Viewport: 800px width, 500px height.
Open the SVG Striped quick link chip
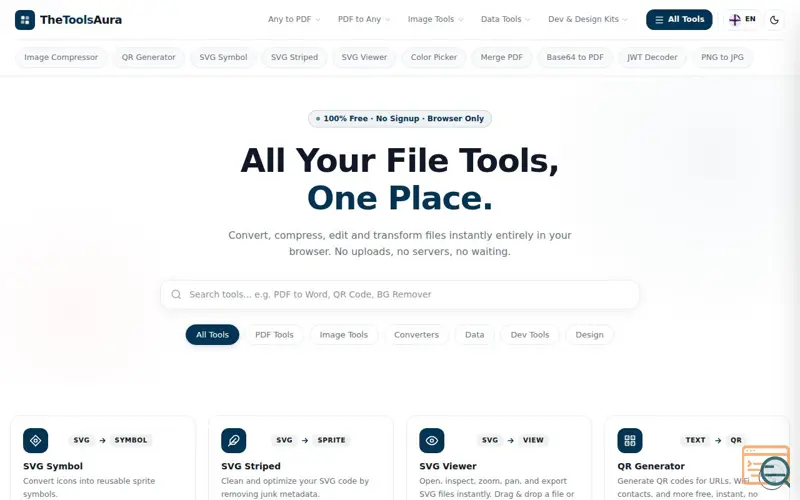(294, 57)
